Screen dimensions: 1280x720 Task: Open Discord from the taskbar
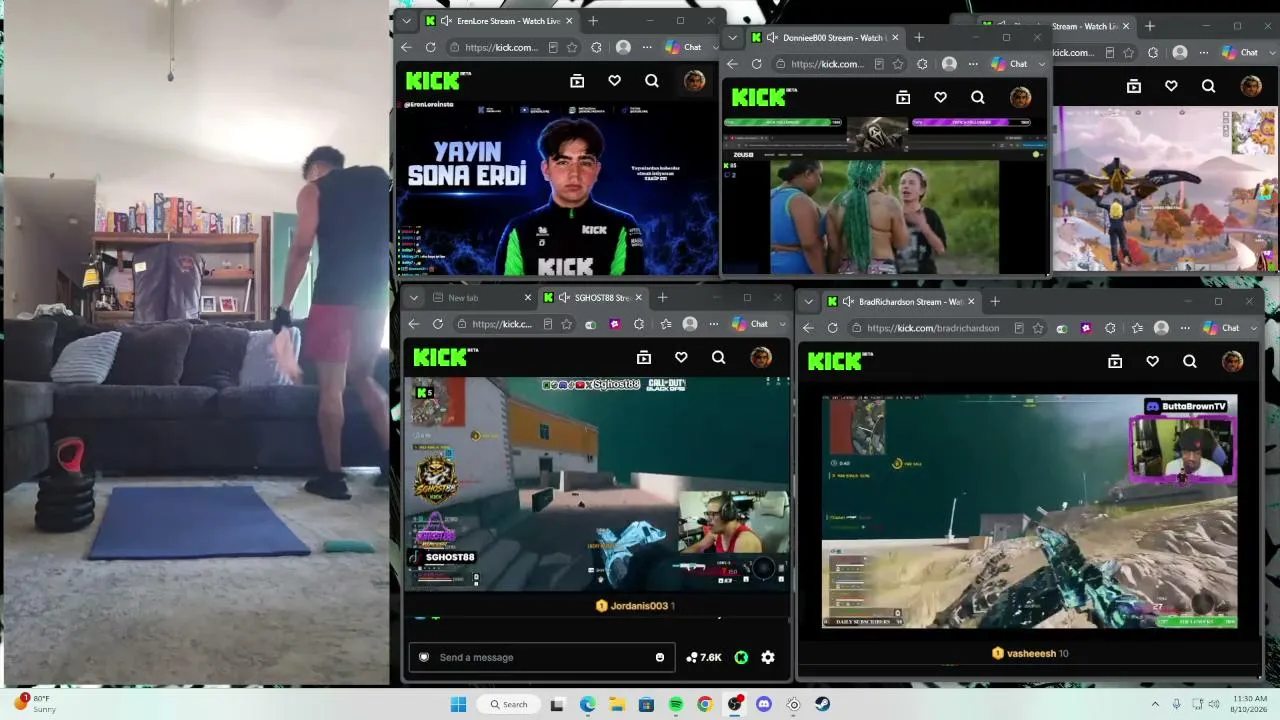(x=764, y=704)
